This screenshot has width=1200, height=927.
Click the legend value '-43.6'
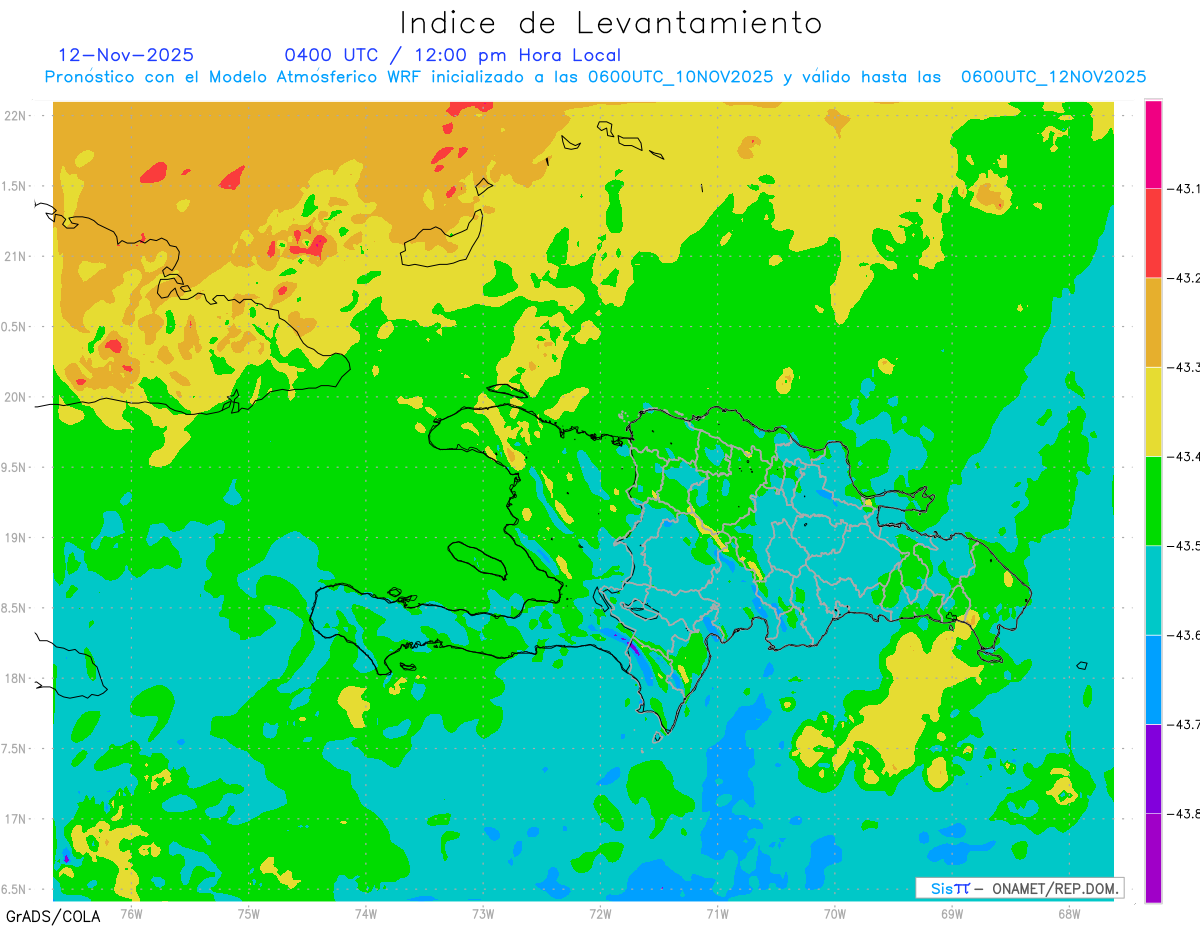pos(1184,635)
